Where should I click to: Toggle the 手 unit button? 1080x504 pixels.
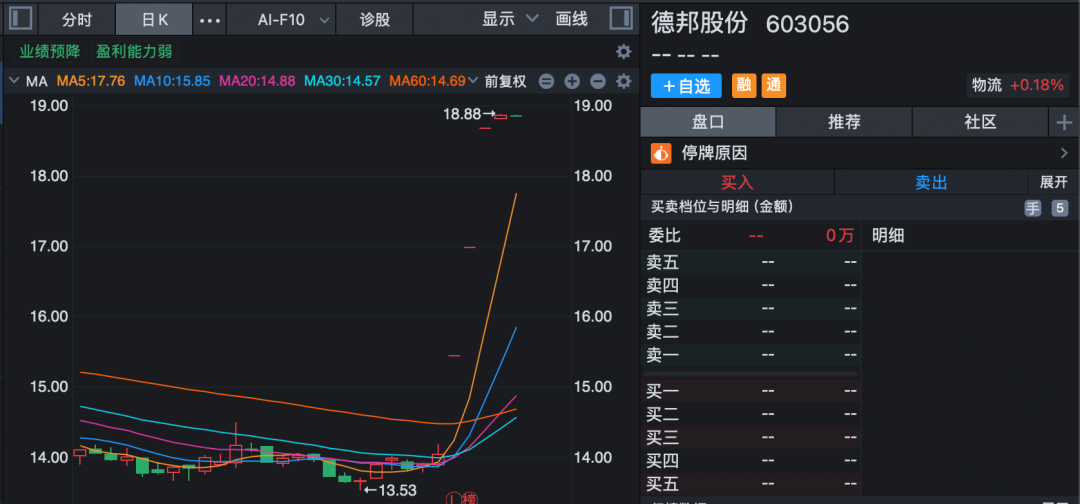pos(1032,208)
